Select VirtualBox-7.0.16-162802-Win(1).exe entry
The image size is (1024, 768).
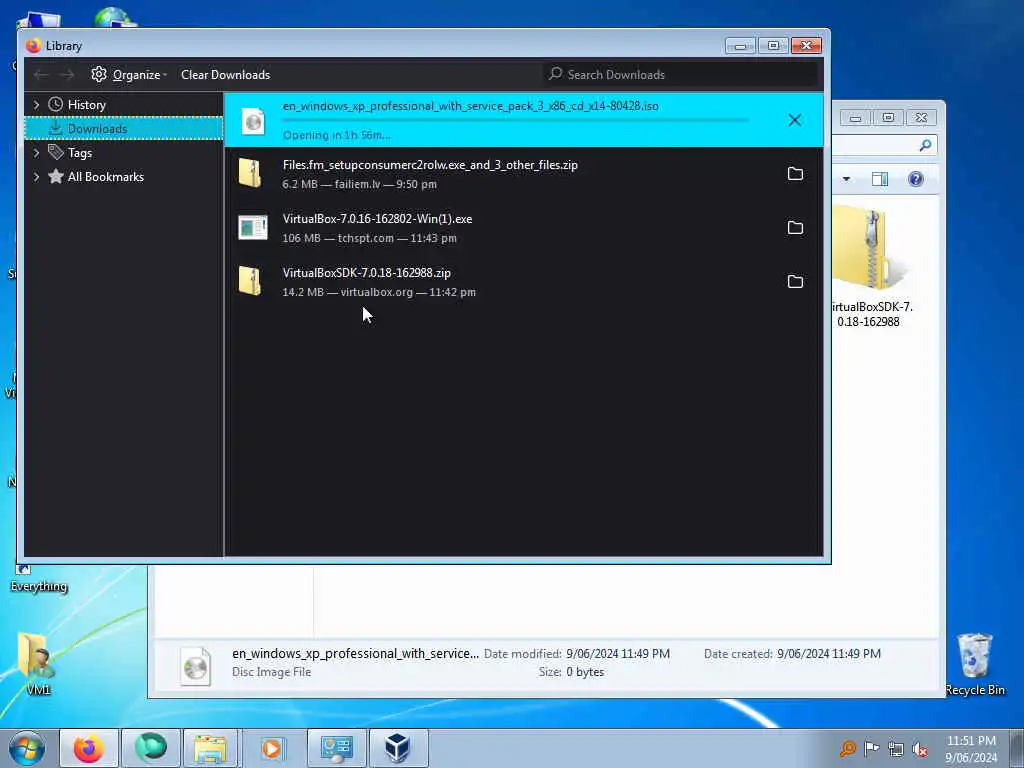point(524,227)
